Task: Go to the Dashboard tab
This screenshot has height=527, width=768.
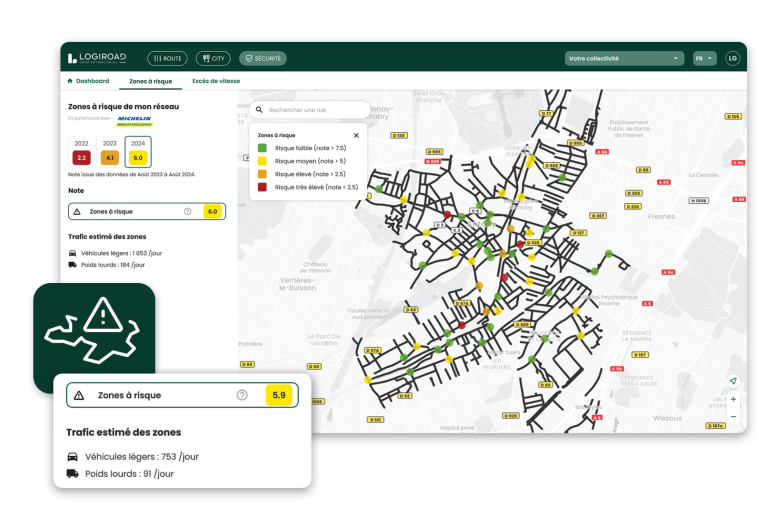Action: coord(88,81)
